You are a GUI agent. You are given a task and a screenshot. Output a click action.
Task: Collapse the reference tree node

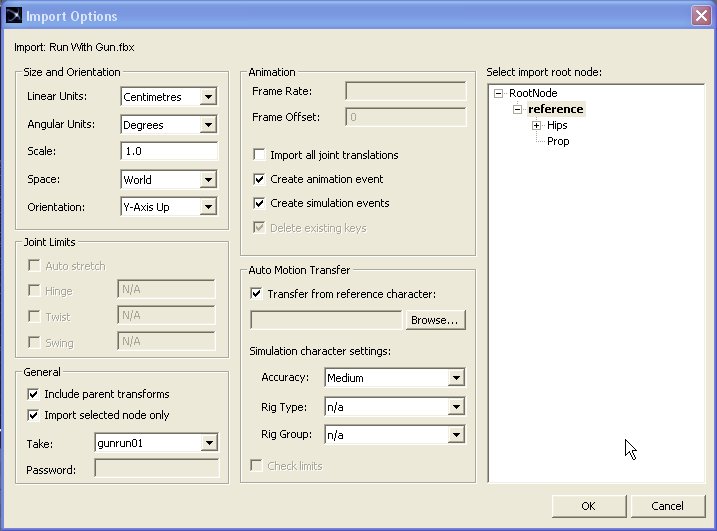pyautogui.click(x=517, y=109)
